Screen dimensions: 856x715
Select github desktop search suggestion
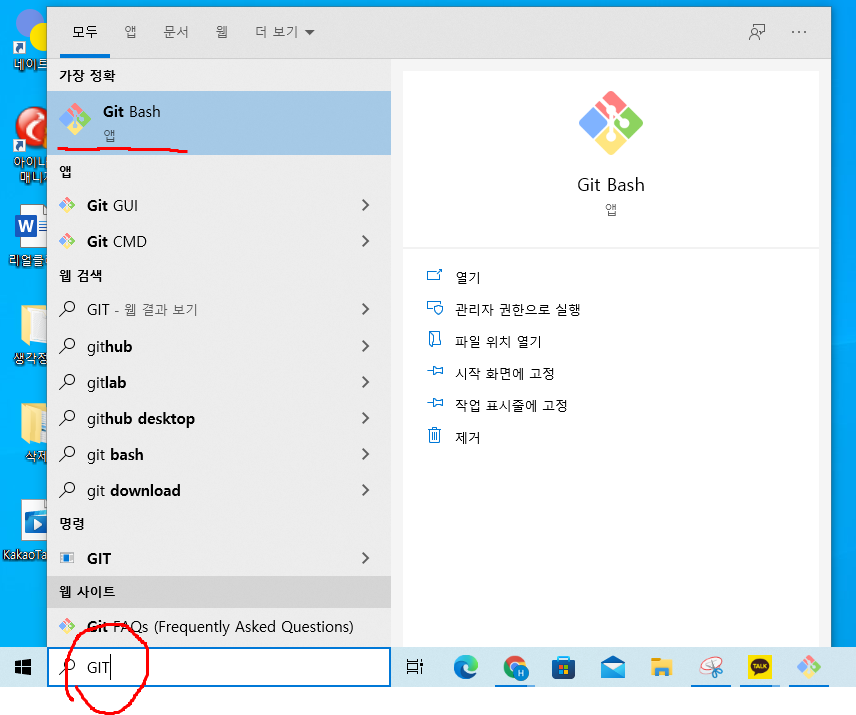coord(219,418)
